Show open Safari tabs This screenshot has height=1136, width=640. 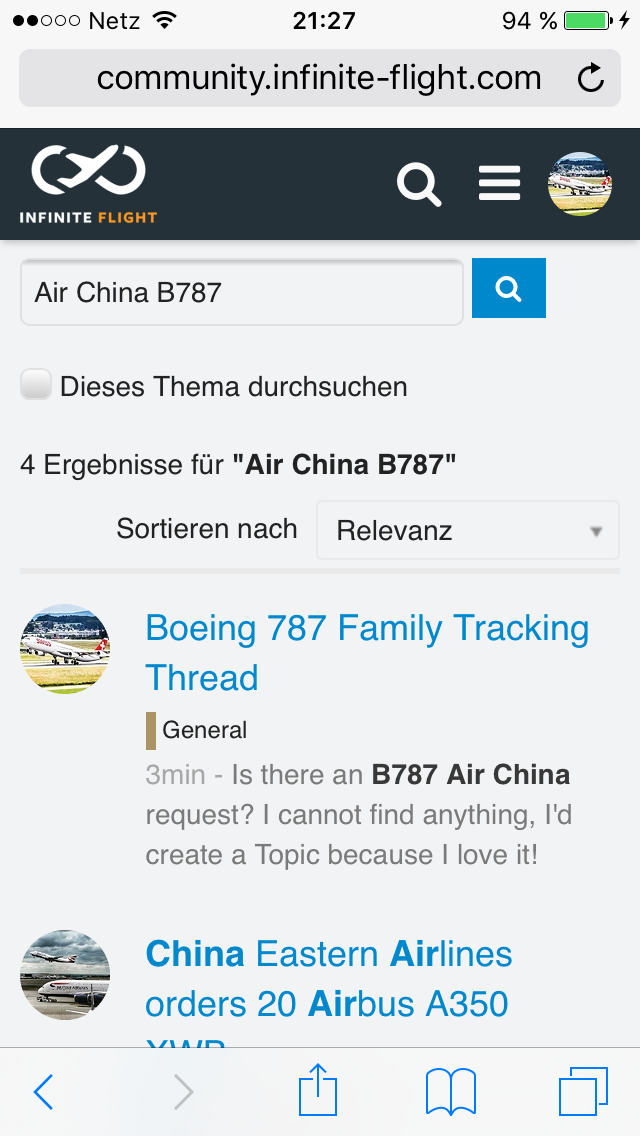tap(583, 1091)
